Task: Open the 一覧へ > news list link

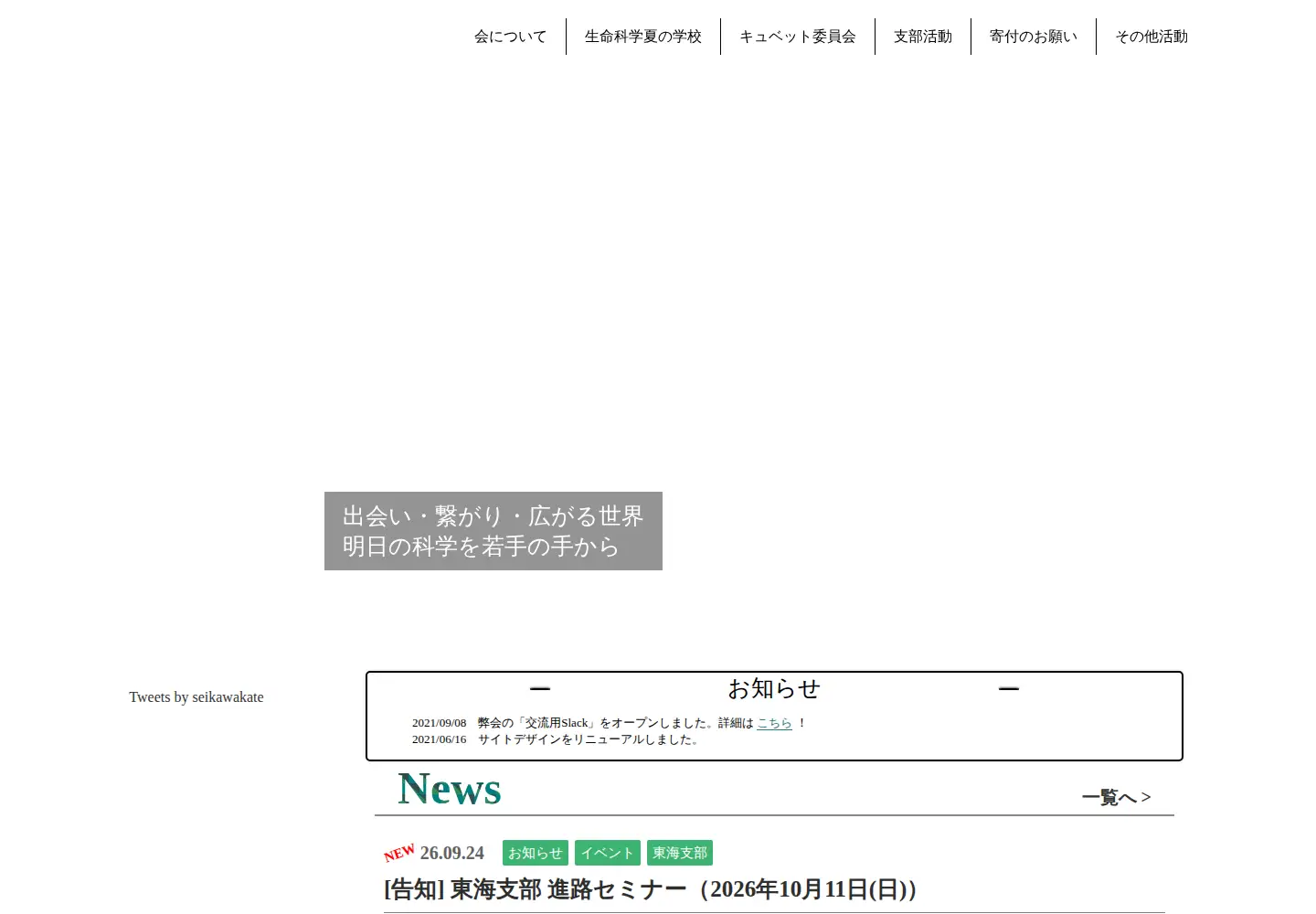Action: 1116,797
